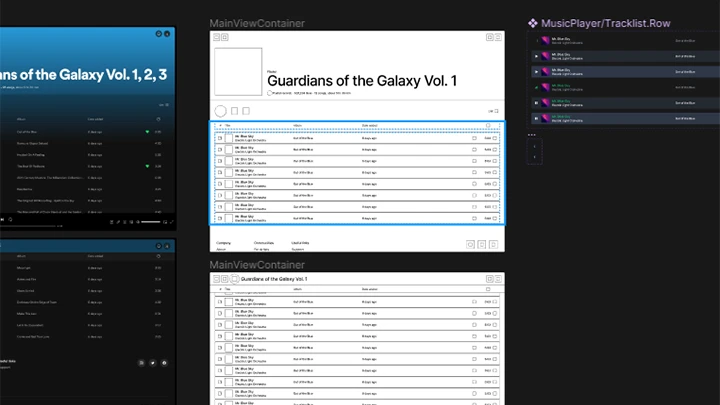Image resolution: width=720 pixels, height=405 pixels.
Task: Click volume speaker icon in dark player bar
Action: coord(137,222)
